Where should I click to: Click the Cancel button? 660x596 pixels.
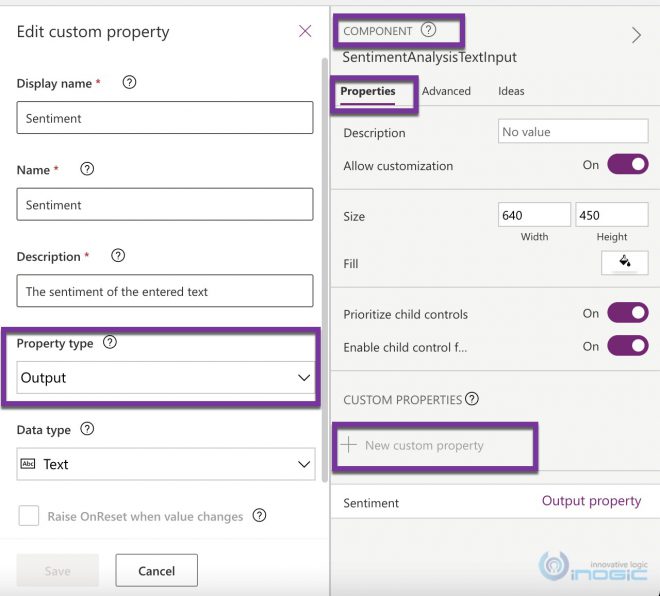[157, 570]
